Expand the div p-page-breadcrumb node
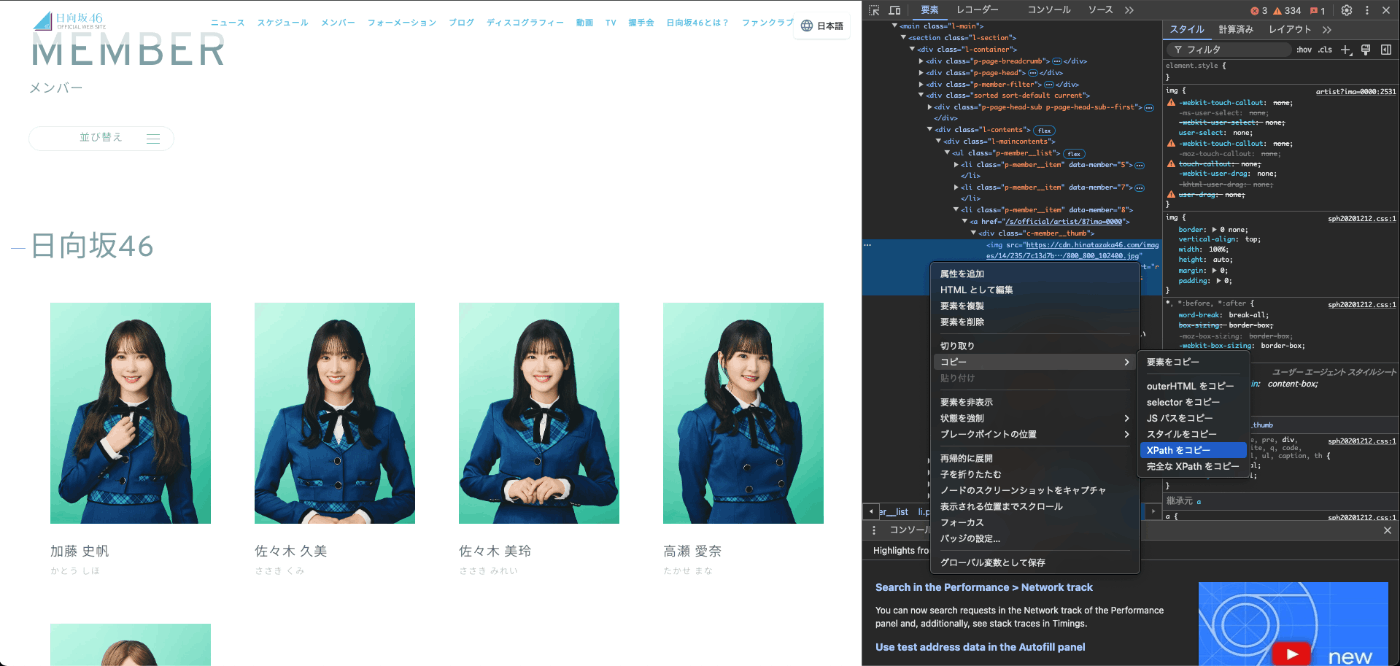Viewport: 1400px width, 666px height. click(921, 61)
